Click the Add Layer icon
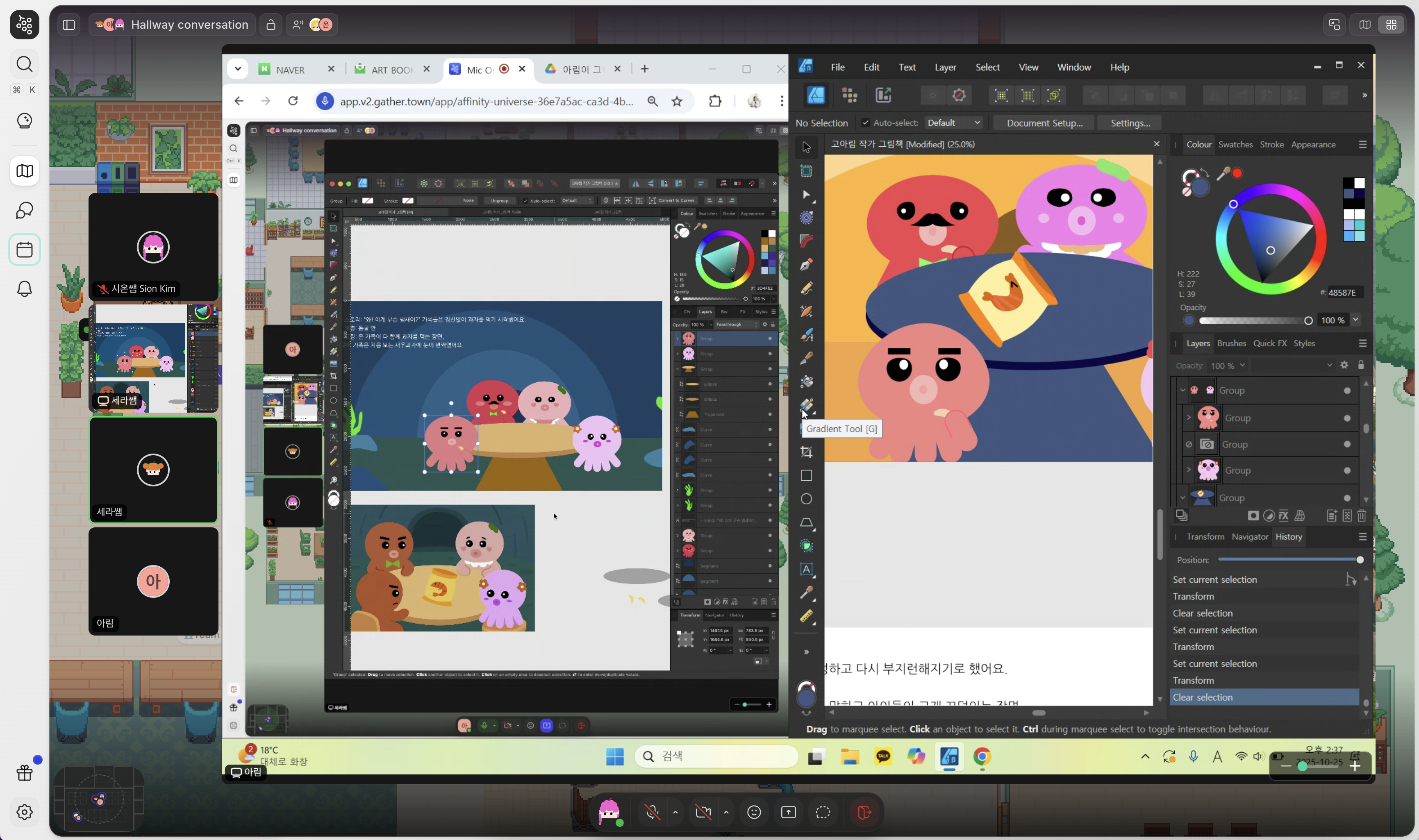The image size is (1419, 840). pos(1332,515)
